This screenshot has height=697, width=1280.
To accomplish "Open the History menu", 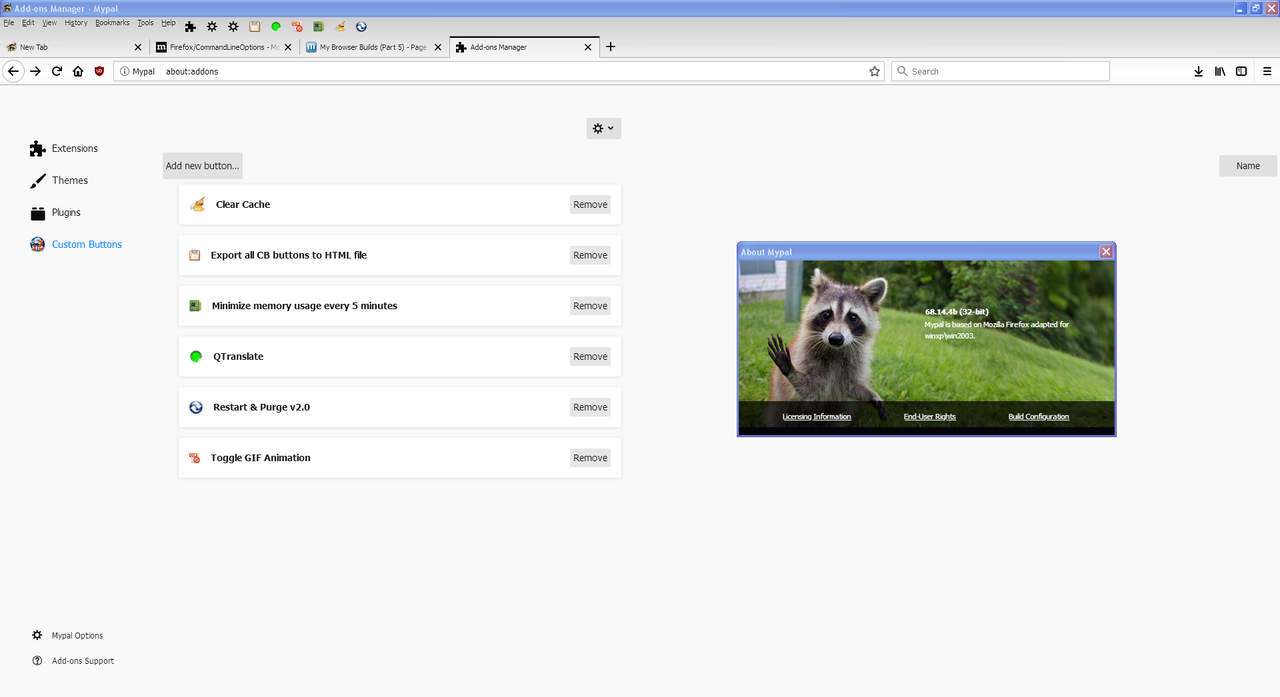I will (76, 22).
